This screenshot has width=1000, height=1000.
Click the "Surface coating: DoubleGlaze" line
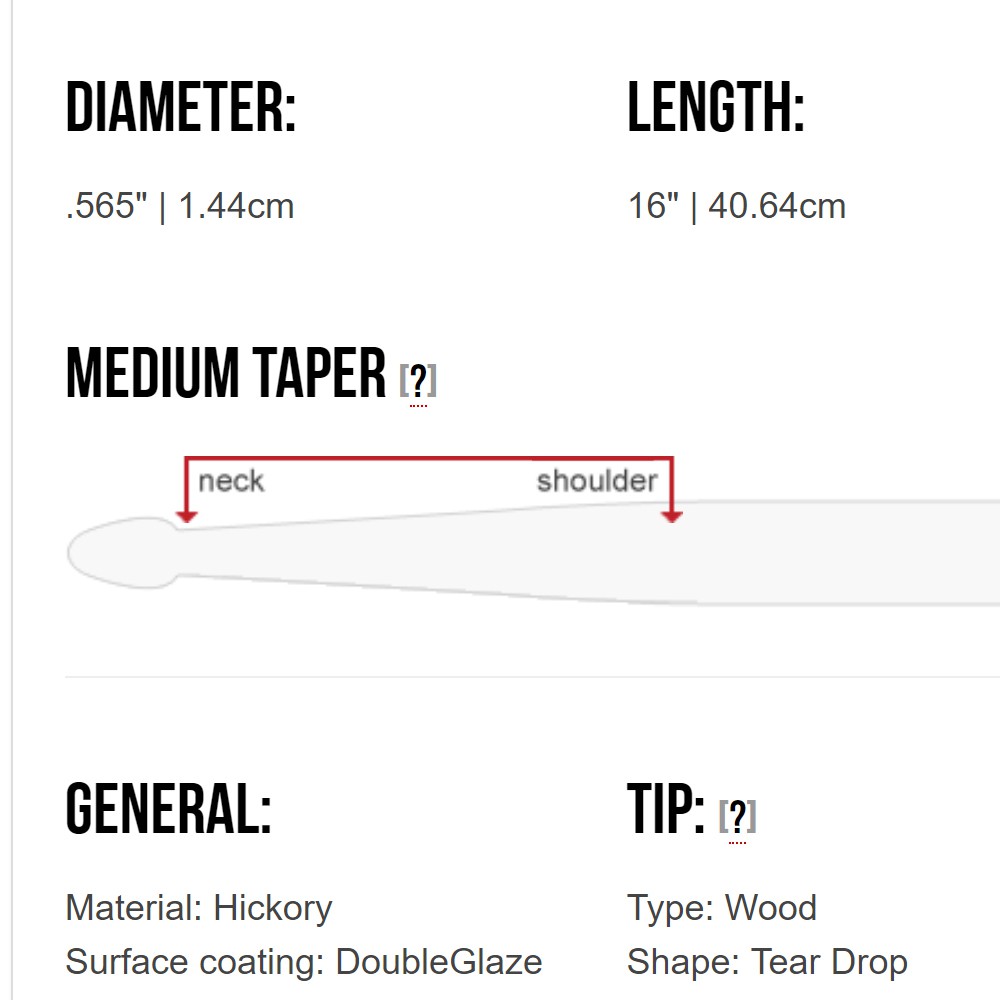(x=304, y=961)
